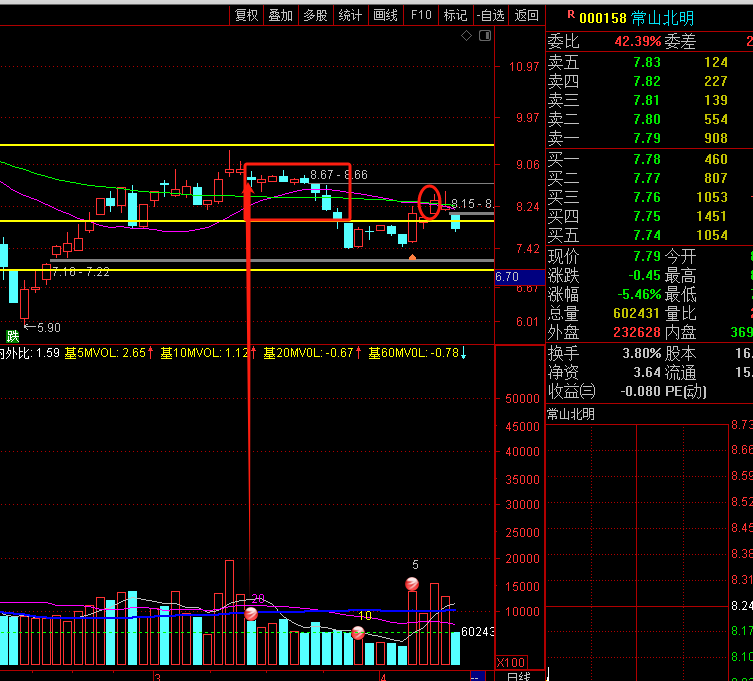Click 收益(三) value -0.080
This screenshot has width=753, height=681.
(640, 391)
